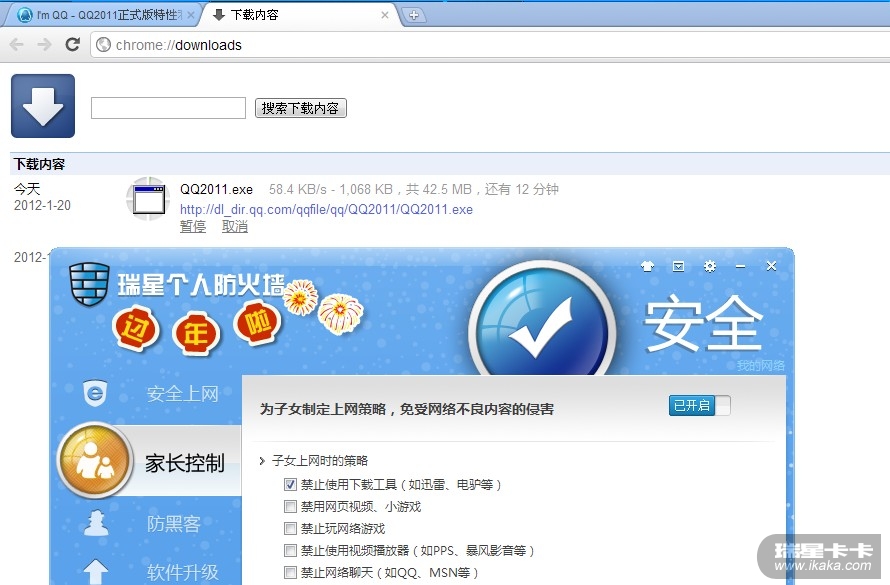Close the I'm QQ tab
The image size is (890, 585).
pyautogui.click(x=191, y=15)
